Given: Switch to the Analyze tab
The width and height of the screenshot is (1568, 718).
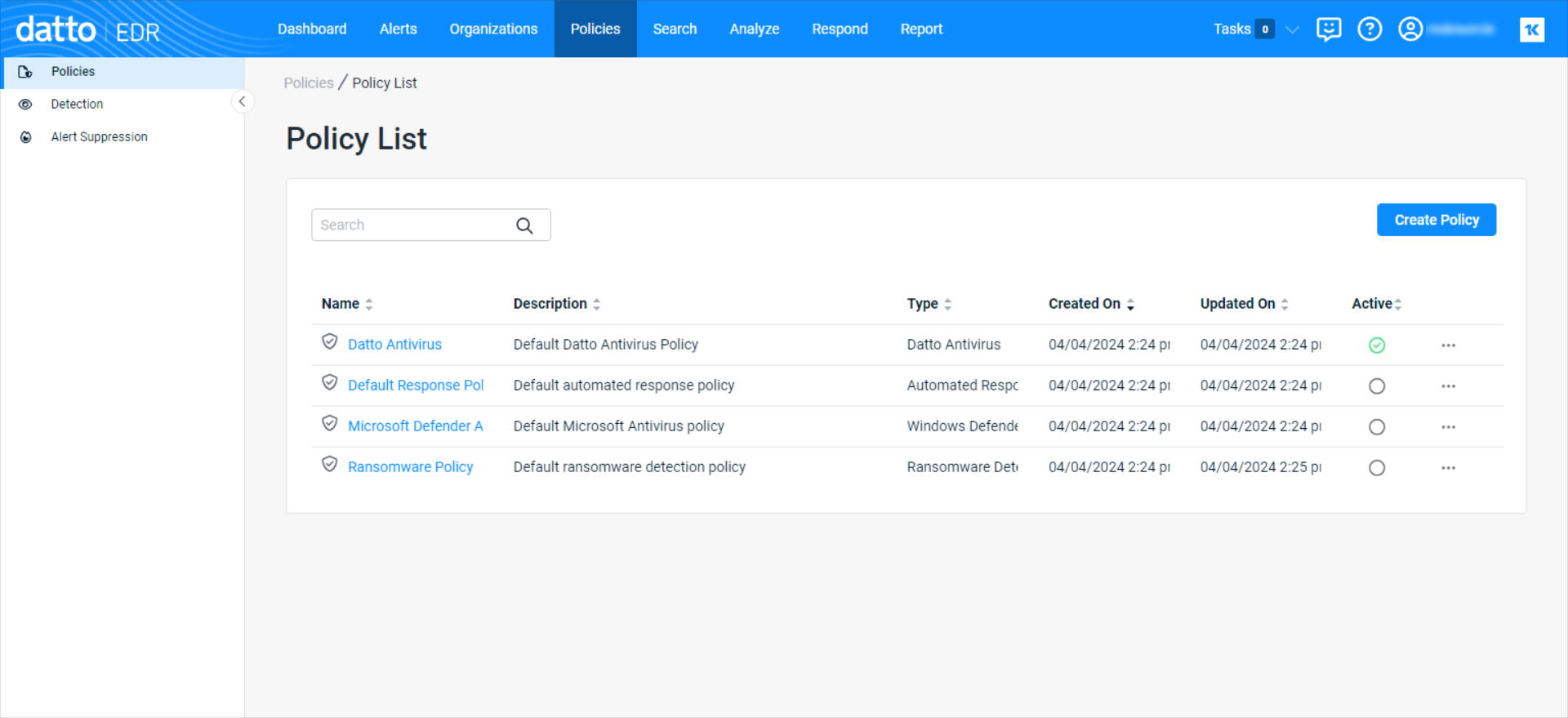Looking at the screenshot, I should 755,29.
